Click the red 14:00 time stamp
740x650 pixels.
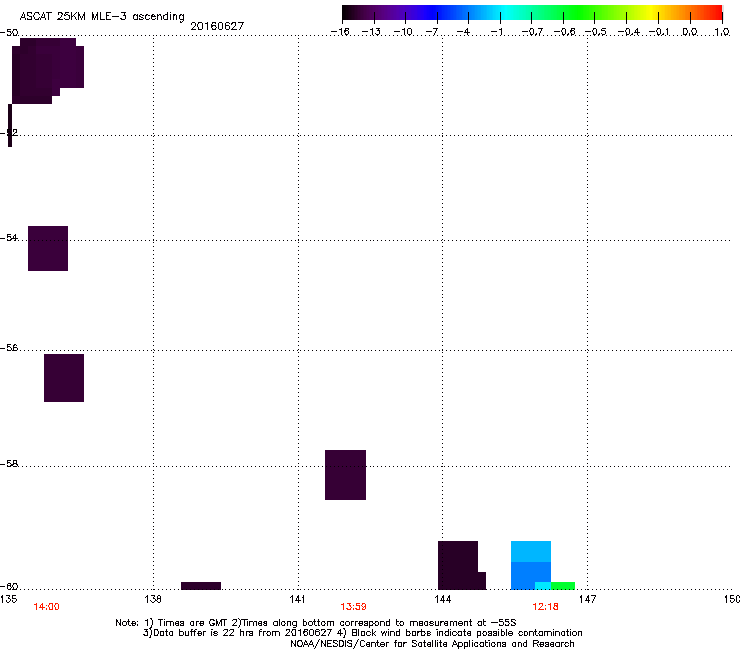tap(46, 607)
